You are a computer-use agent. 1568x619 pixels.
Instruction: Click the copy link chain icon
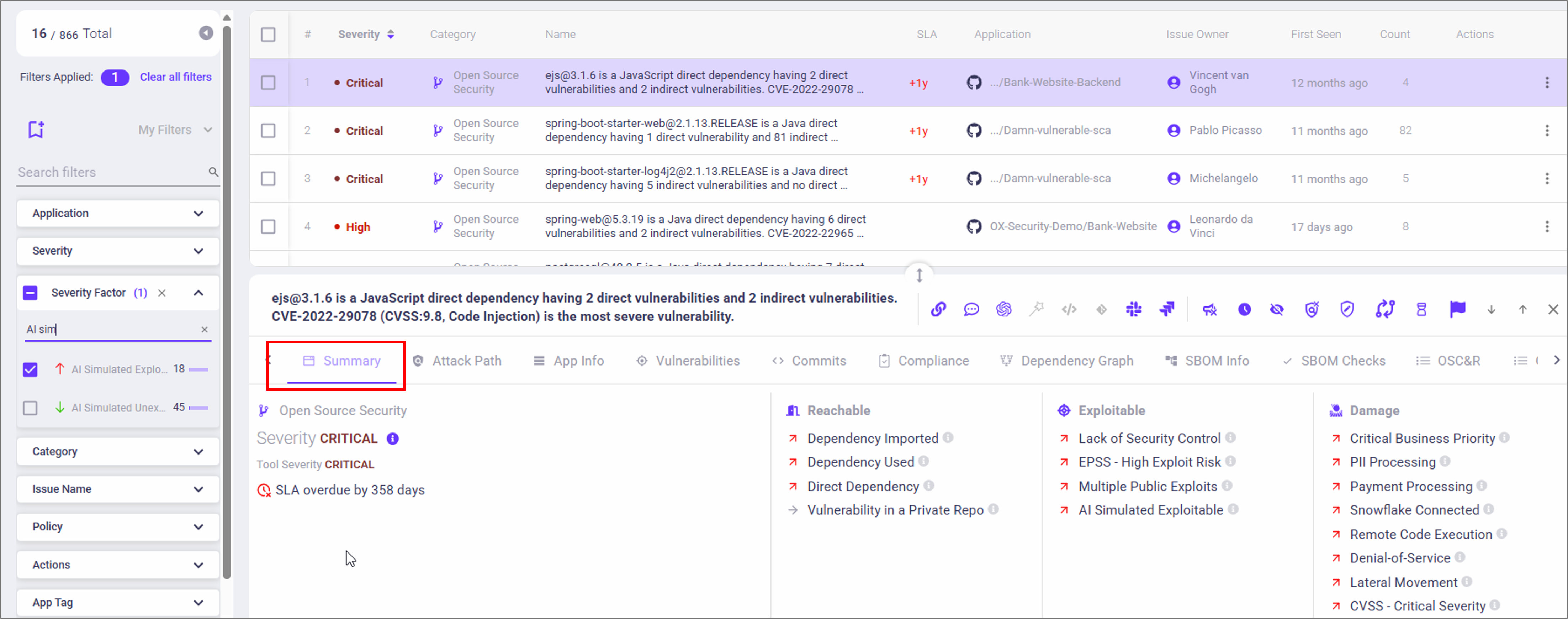pyautogui.click(x=938, y=310)
